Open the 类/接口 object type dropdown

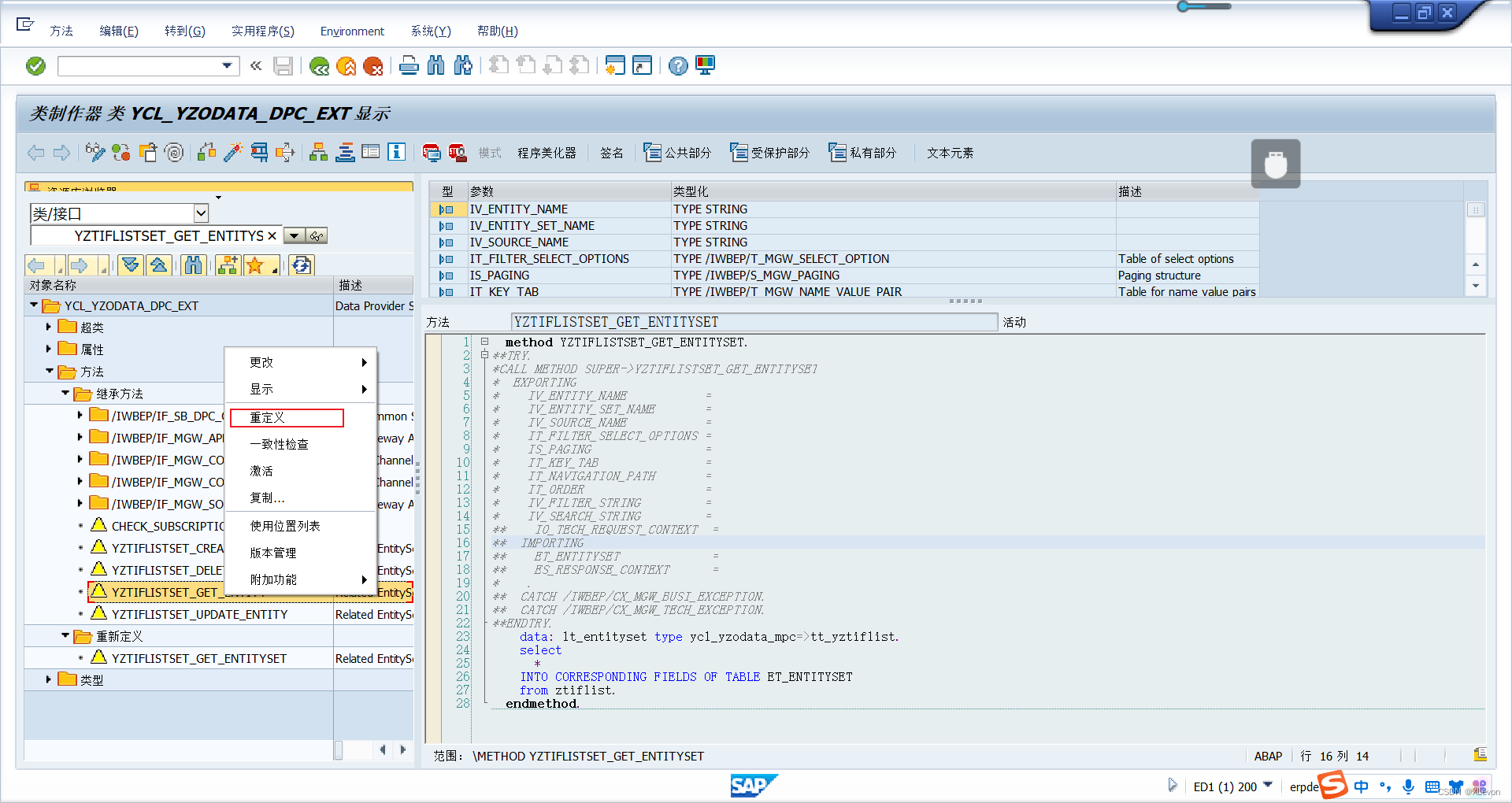pyautogui.click(x=201, y=213)
